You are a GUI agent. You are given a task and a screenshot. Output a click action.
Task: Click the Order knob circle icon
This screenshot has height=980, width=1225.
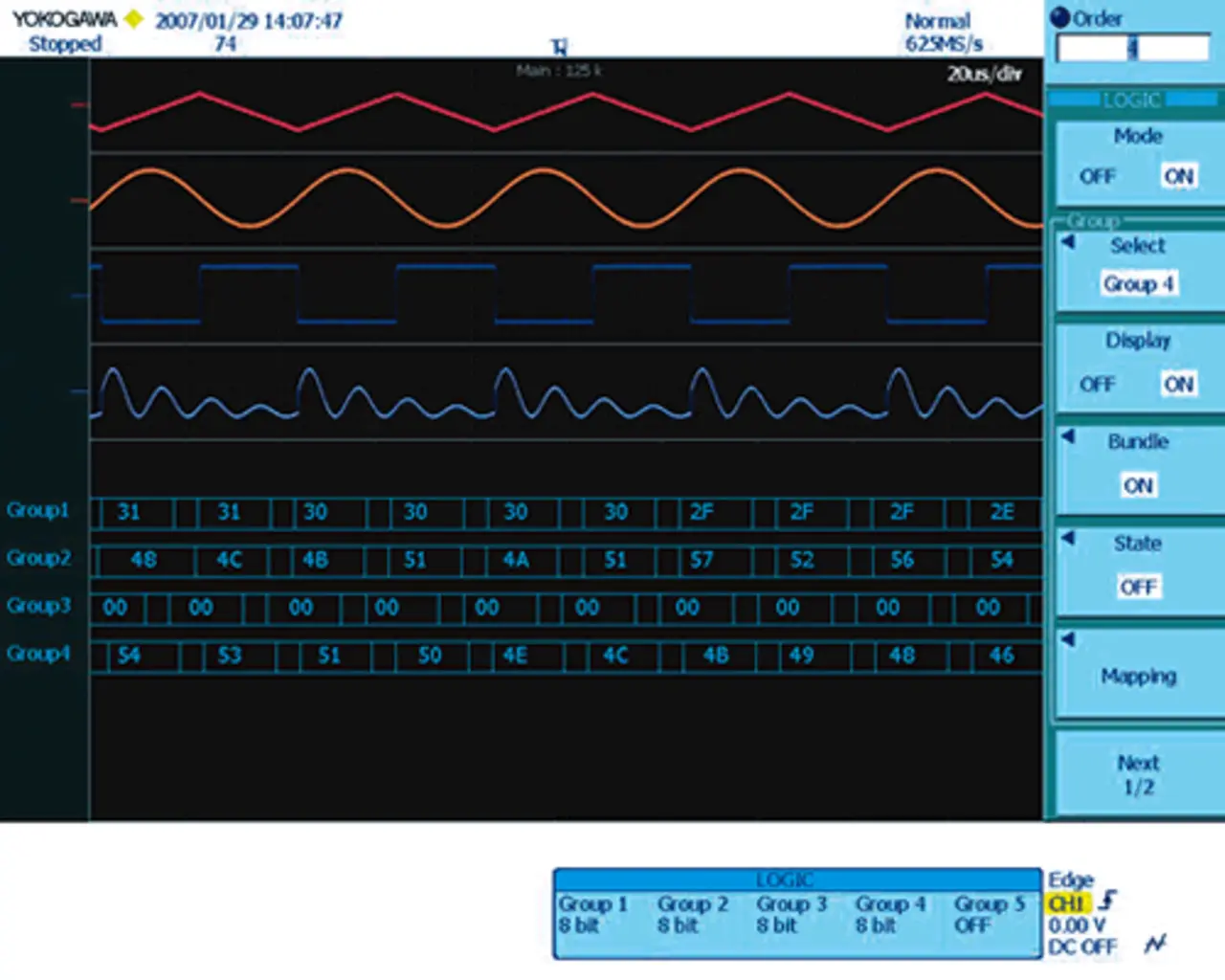click(1059, 18)
